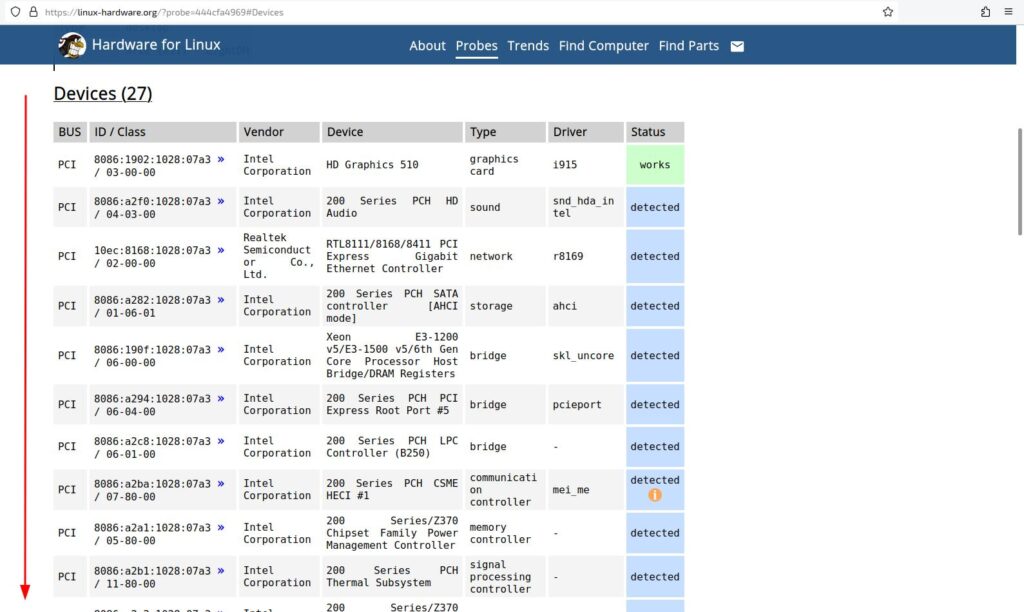Open the browser extensions puzzle icon
Image resolution: width=1024 pixels, height=612 pixels.
click(x=985, y=12)
